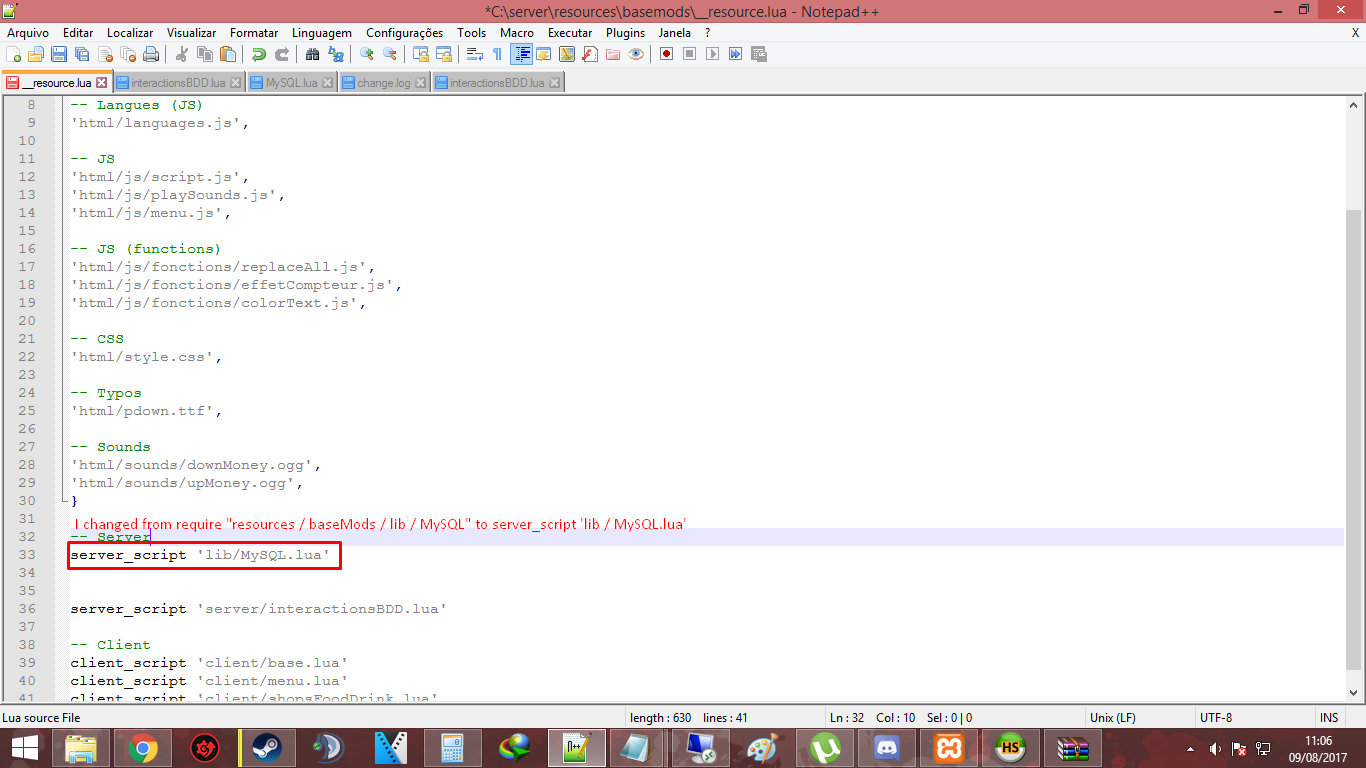Print the document using printer icon
Image resolution: width=1366 pixels, height=768 pixels.
pos(150,54)
